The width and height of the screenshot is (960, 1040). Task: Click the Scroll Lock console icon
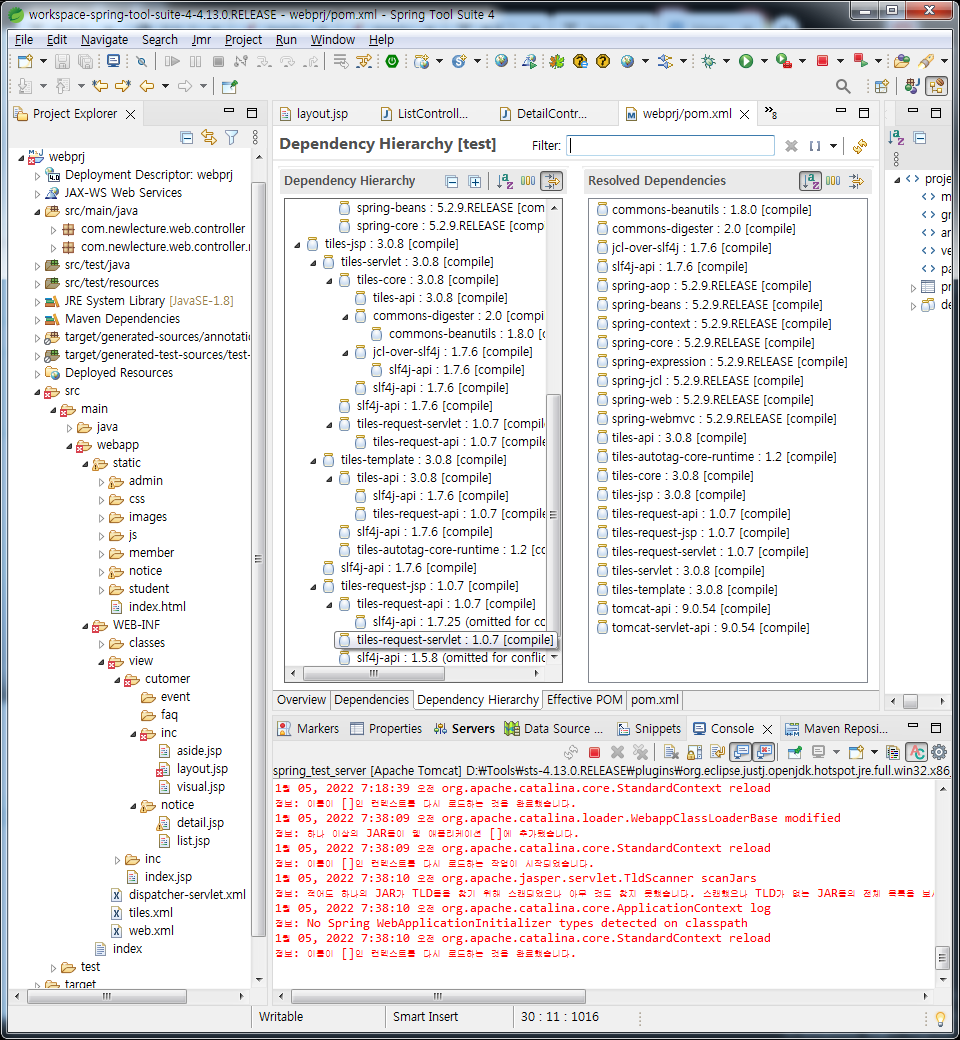(x=694, y=752)
